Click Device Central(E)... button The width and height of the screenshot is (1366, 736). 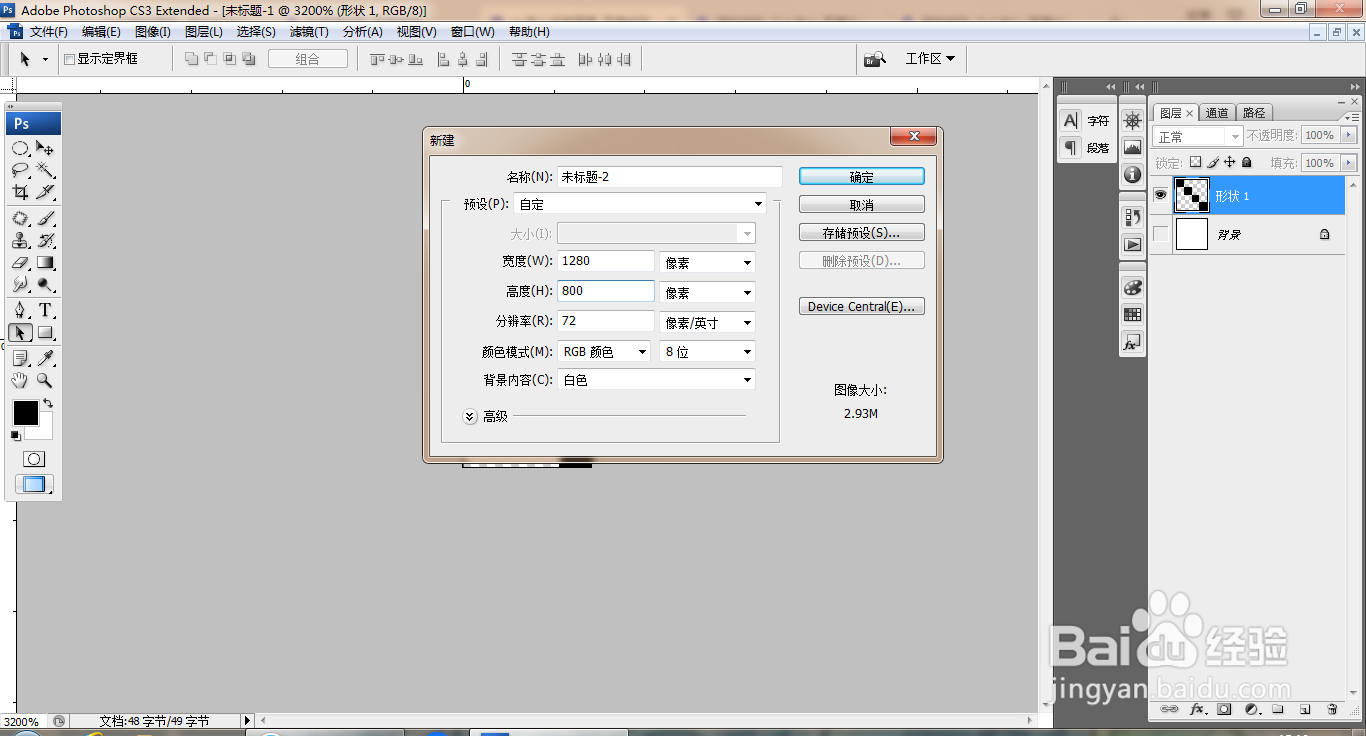(862, 307)
